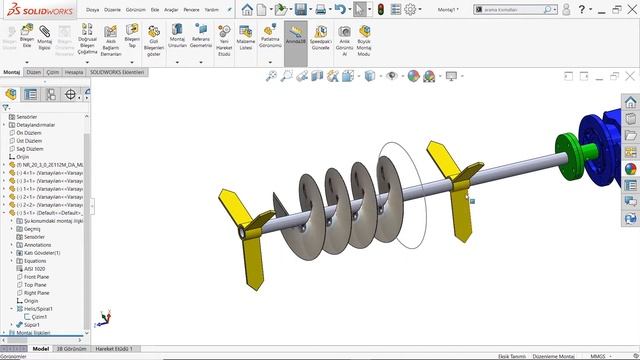This screenshot has width=640, height=360.
Task: Click Speedpak'ı Güncelle icon
Action: pyautogui.click(x=320, y=31)
